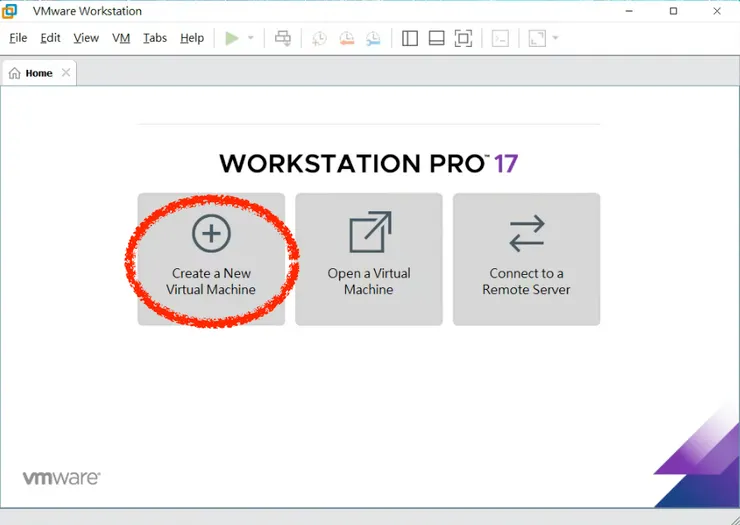Click Connect to a Remote Server tile
This screenshot has height=525, width=740.
pos(527,259)
